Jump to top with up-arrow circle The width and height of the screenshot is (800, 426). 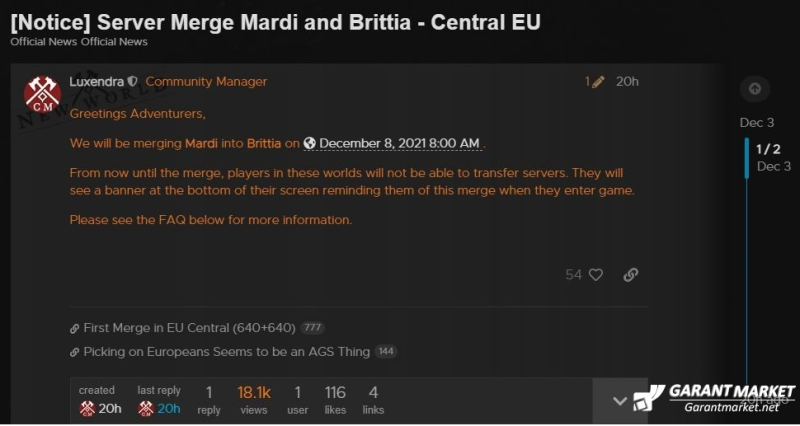(x=755, y=89)
